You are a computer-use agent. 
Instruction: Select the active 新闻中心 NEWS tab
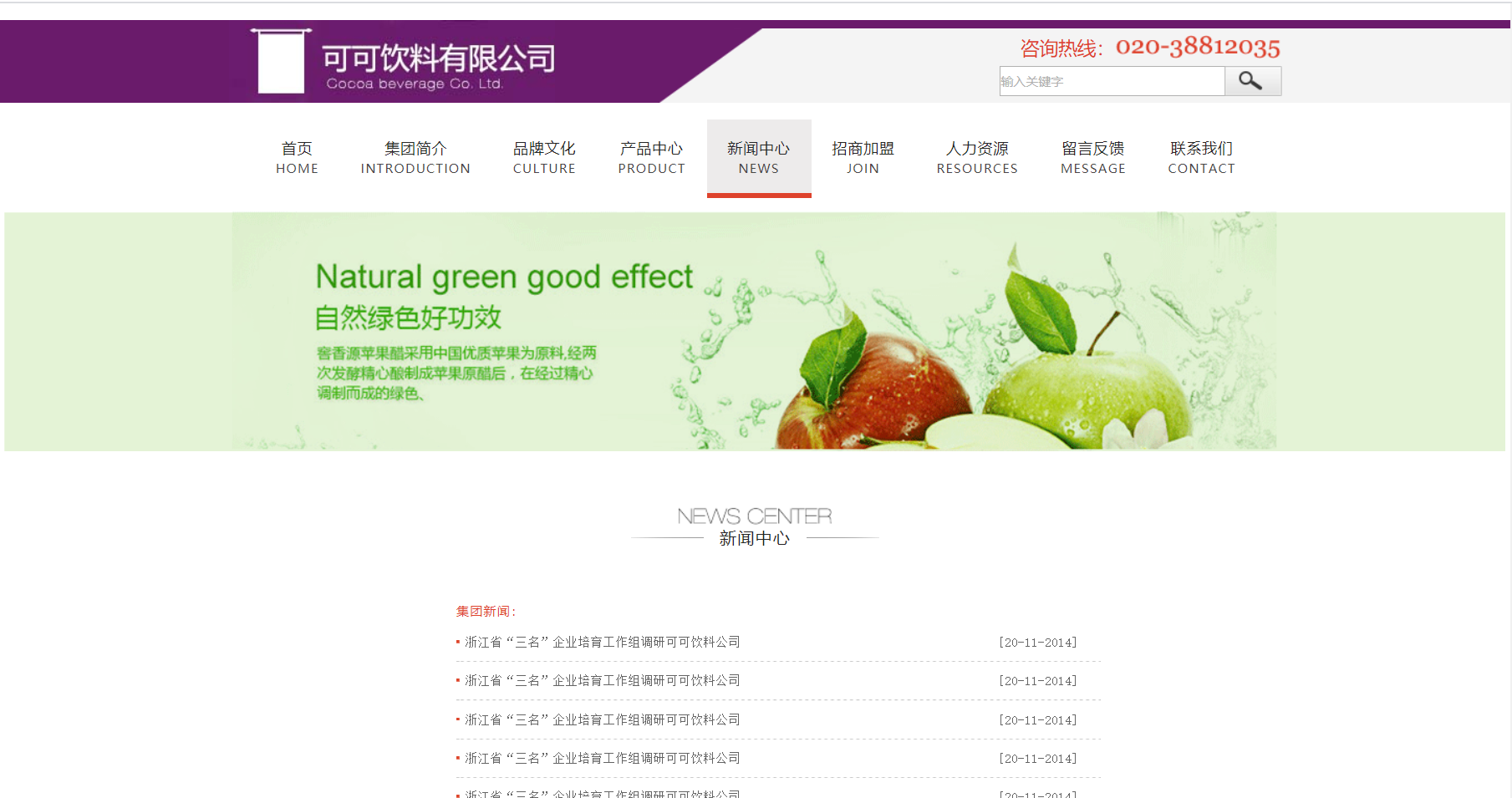(758, 158)
